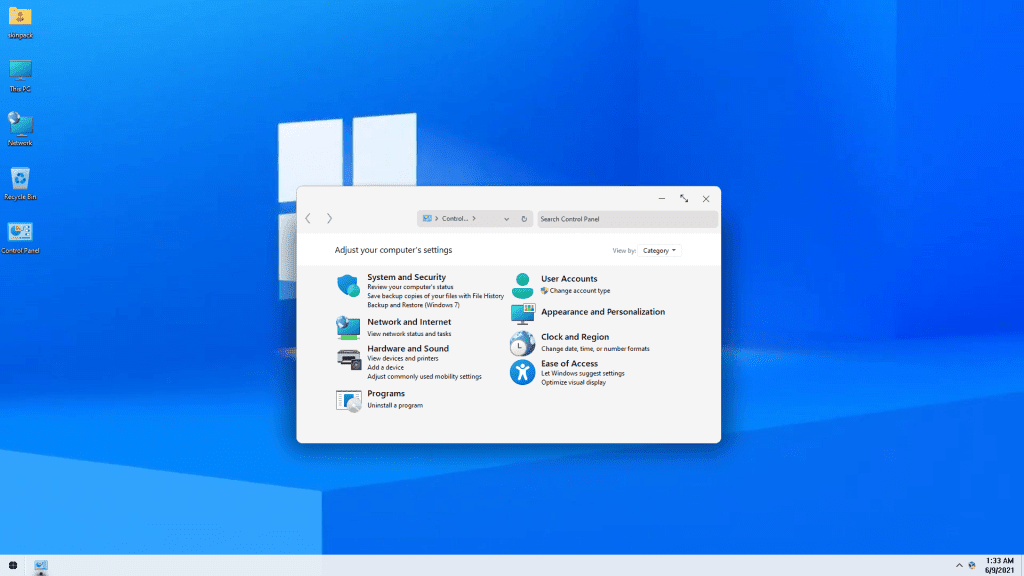
Task: Open the Ease of Access icon
Action: click(x=522, y=372)
